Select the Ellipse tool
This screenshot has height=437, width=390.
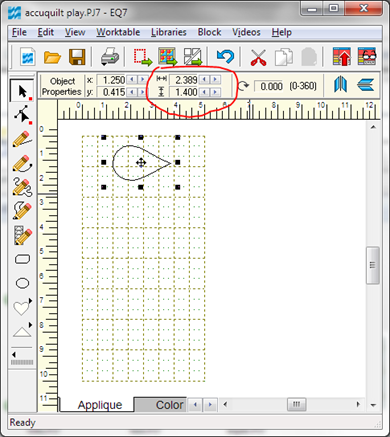(23, 283)
